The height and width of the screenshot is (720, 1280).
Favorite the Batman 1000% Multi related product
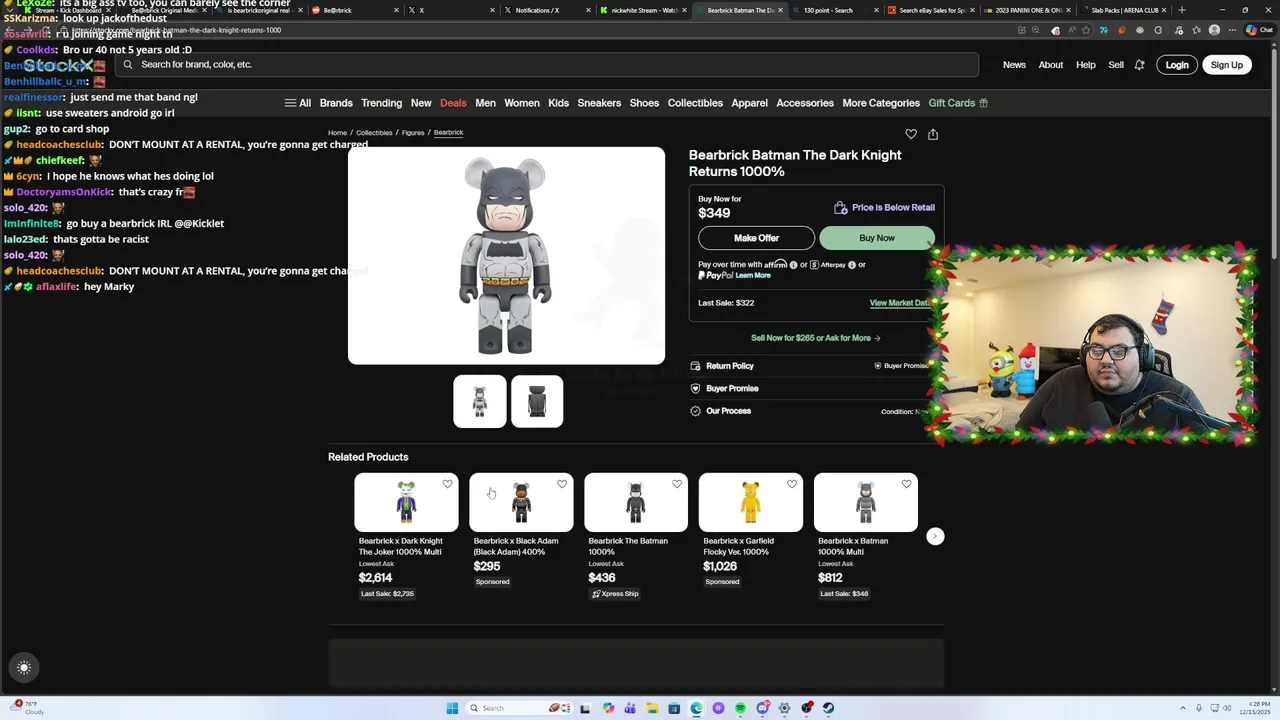[906, 484]
